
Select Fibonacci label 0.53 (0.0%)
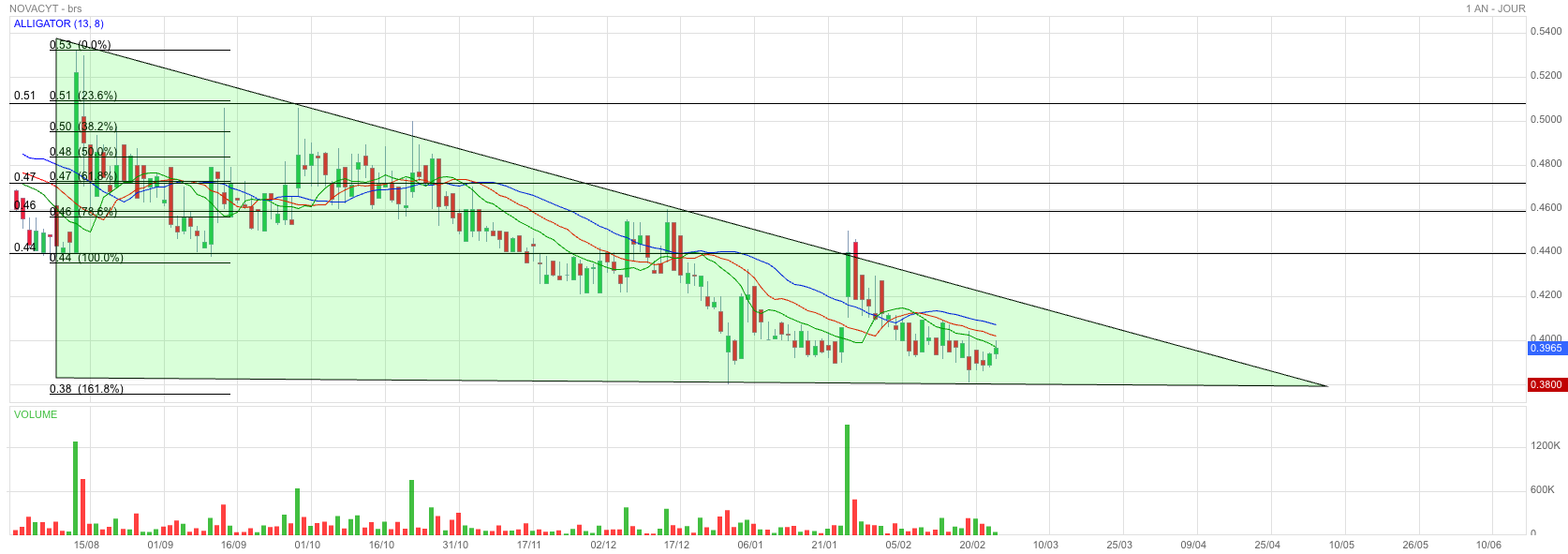pos(80,44)
